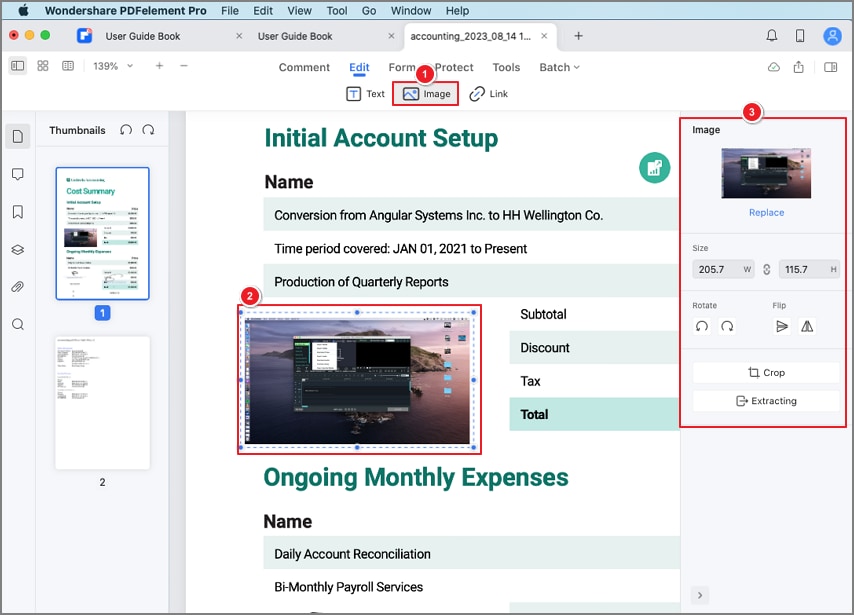Click the image width field 205.7
854x615 pixels.
point(723,269)
